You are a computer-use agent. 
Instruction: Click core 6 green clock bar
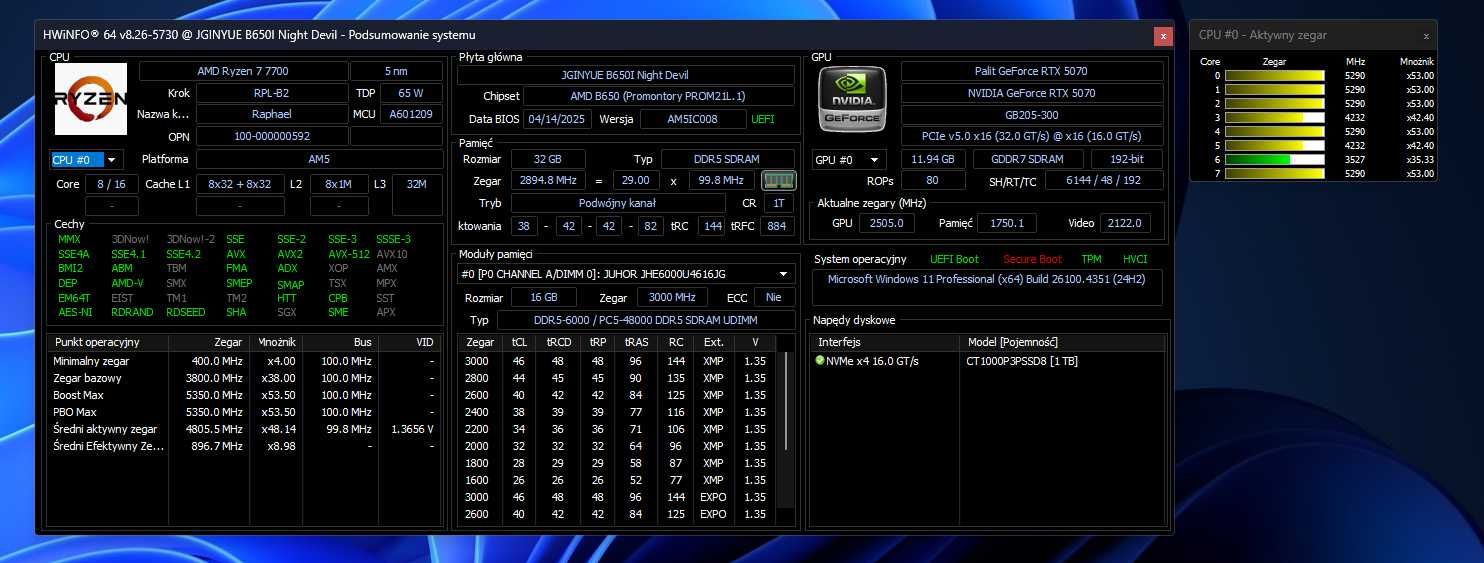1274,159
